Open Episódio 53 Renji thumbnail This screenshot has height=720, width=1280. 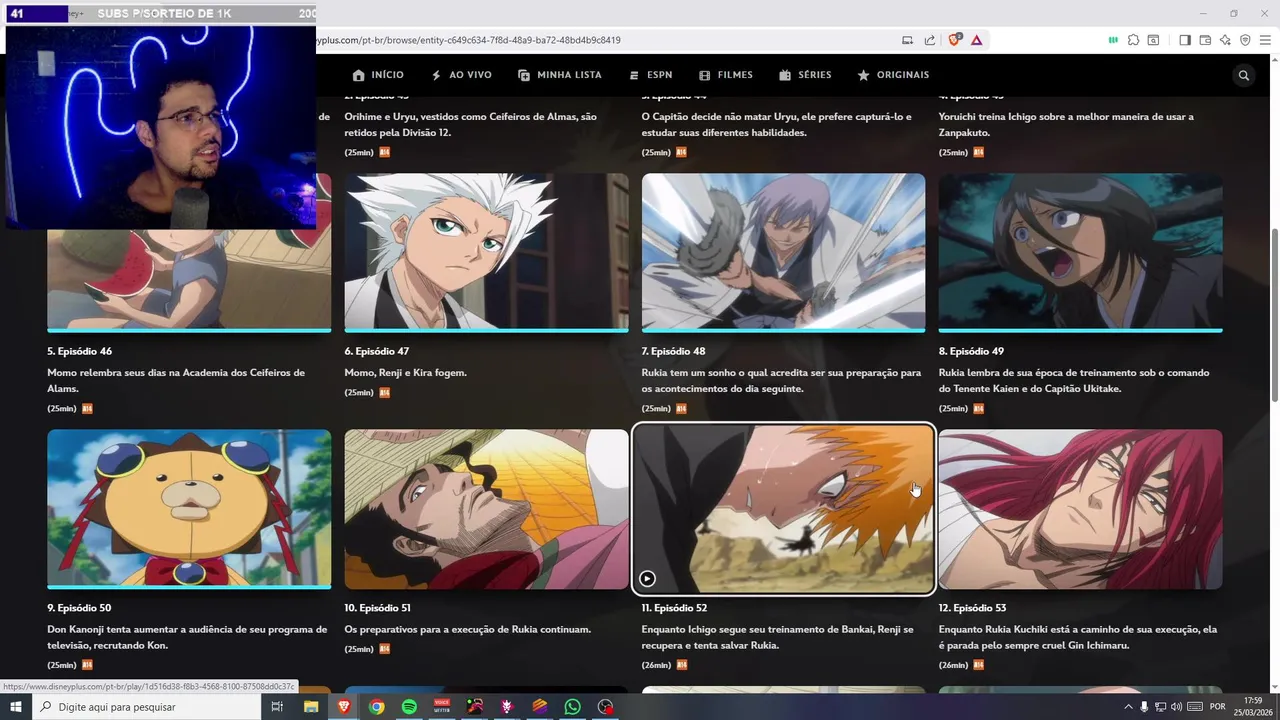[x=1080, y=509]
